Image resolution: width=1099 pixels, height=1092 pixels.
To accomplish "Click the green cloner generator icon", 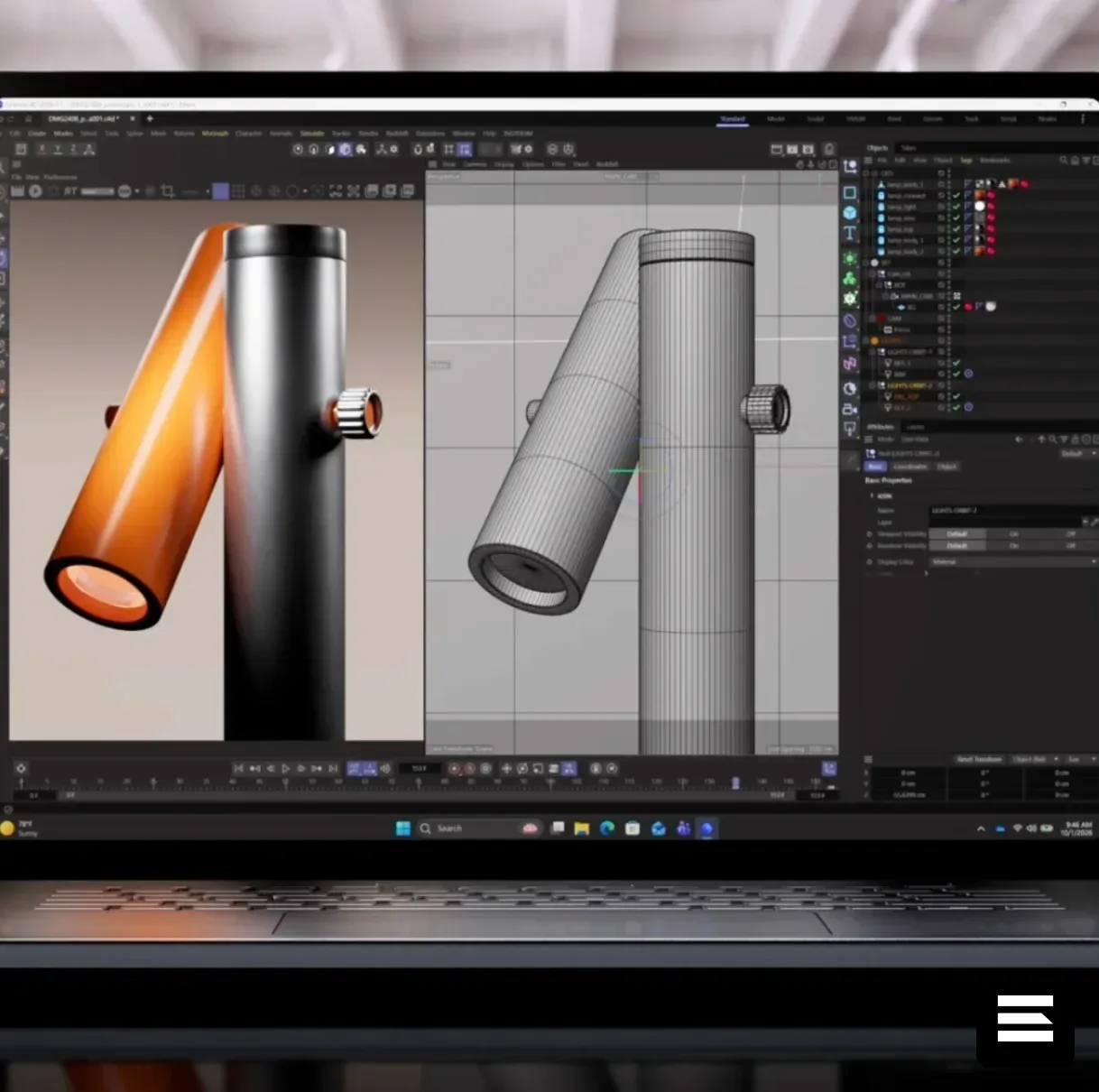I will (x=850, y=278).
